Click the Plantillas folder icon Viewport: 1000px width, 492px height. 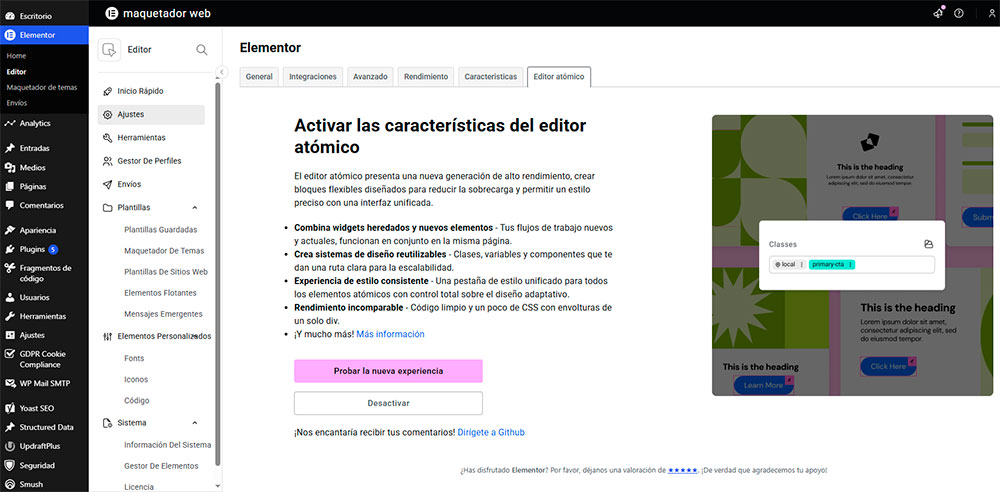(x=107, y=207)
